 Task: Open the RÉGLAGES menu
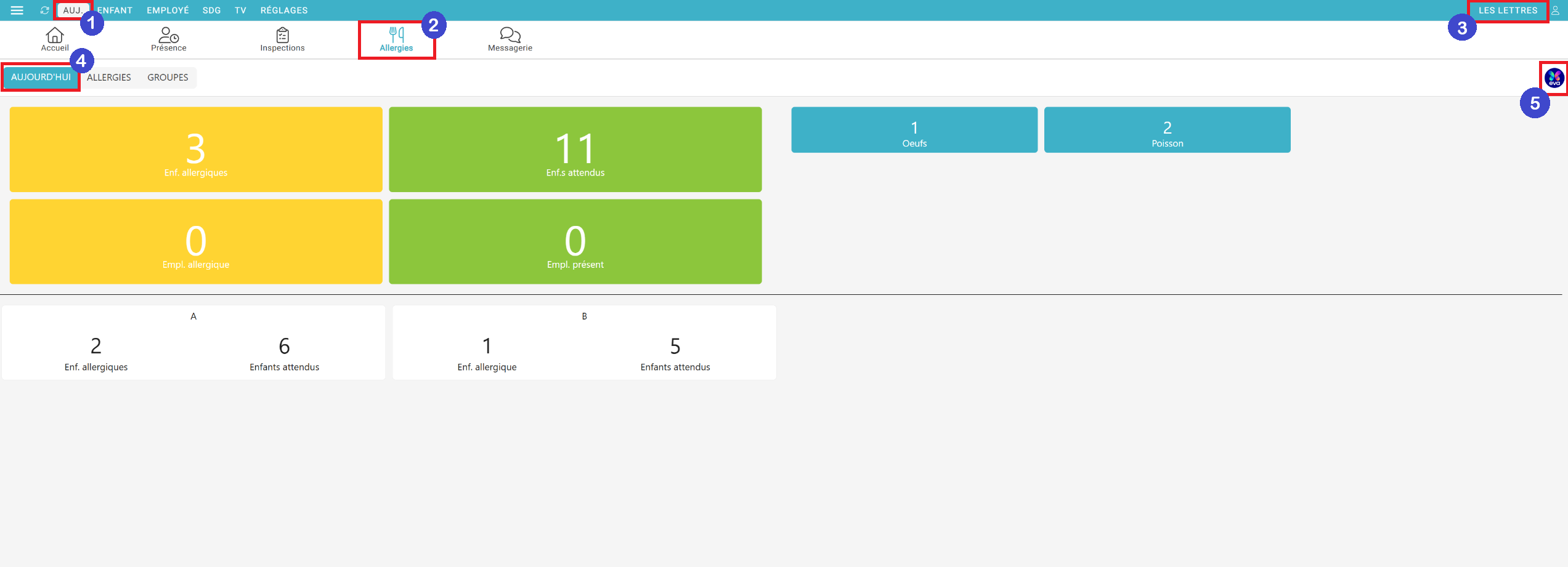point(284,10)
